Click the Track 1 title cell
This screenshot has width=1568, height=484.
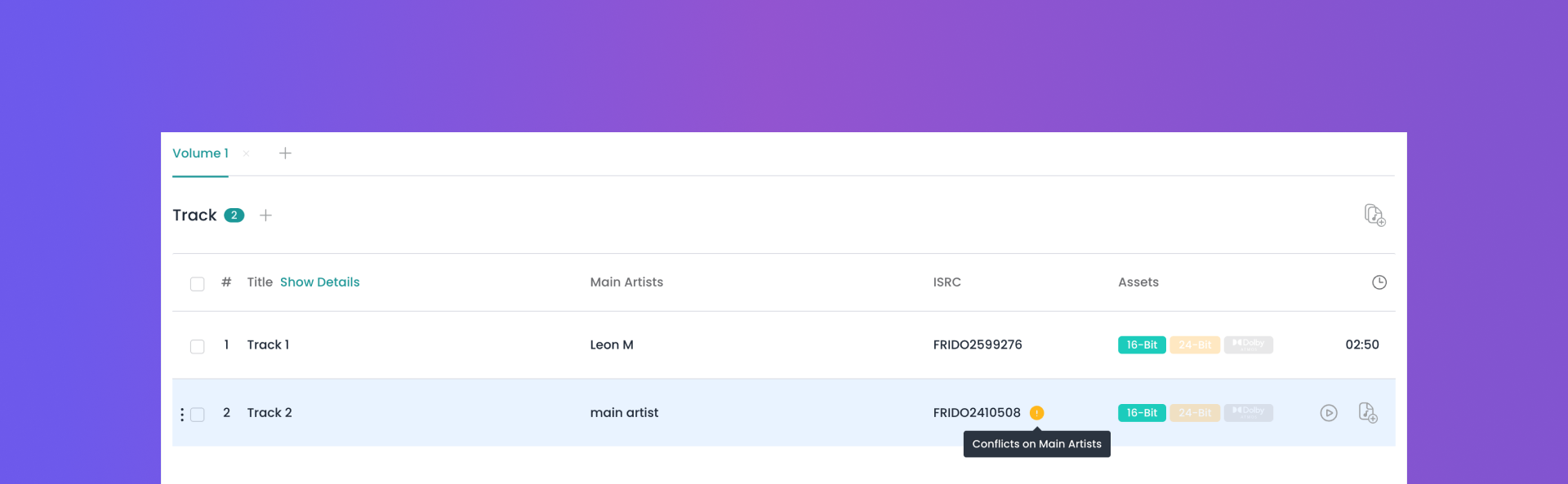click(x=268, y=344)
